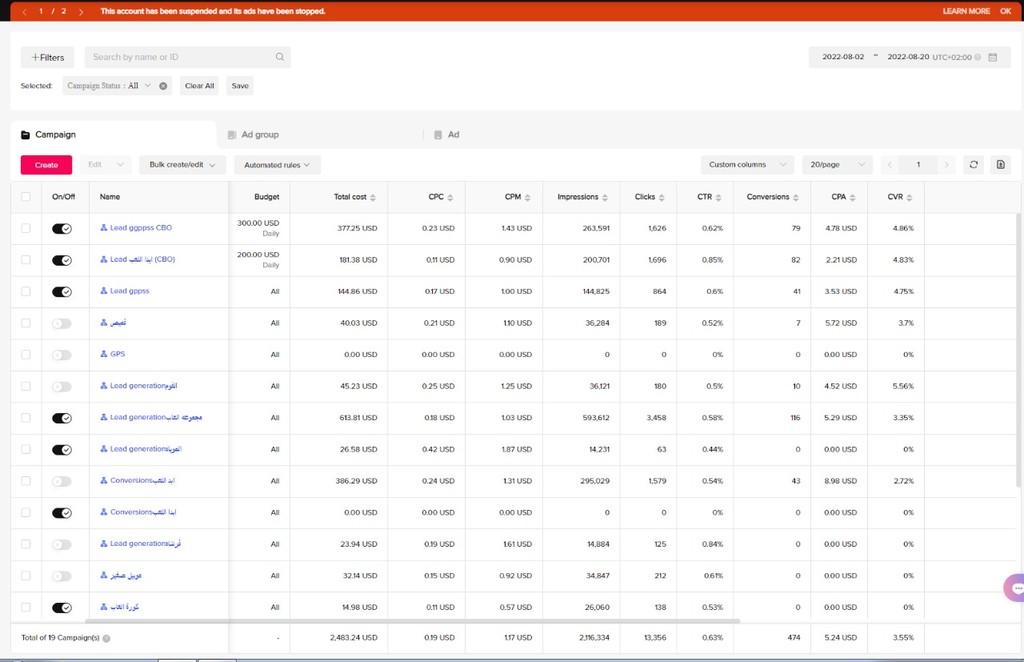Open the help chat bubble
The height and width of the screenshot is (662, 1024).
(x=1015, y=588)
